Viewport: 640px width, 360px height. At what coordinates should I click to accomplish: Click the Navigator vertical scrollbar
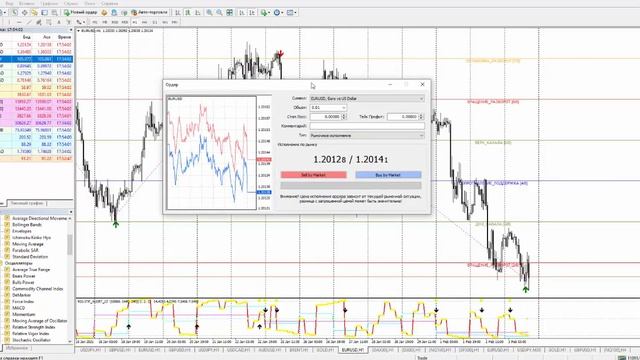pyautogui.click(x=70, y=245)
